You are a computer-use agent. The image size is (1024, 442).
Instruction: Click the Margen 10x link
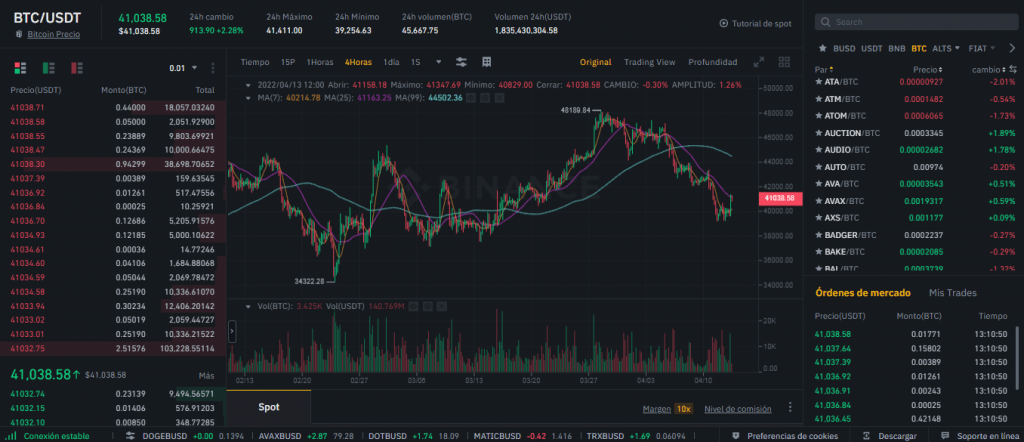pos(667,409)
